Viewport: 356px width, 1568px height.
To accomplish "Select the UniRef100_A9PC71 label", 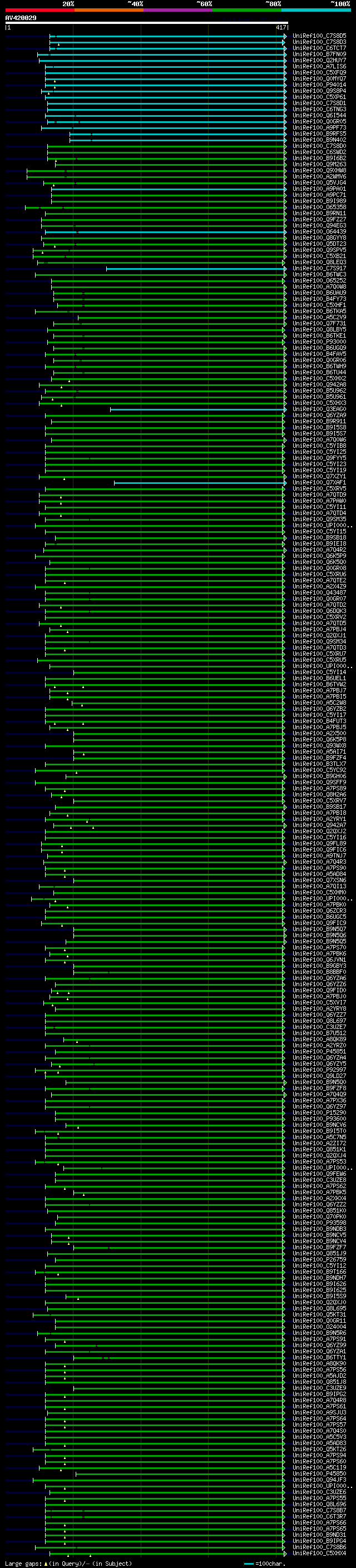I will pyautogui.click(x=319, y=195).
